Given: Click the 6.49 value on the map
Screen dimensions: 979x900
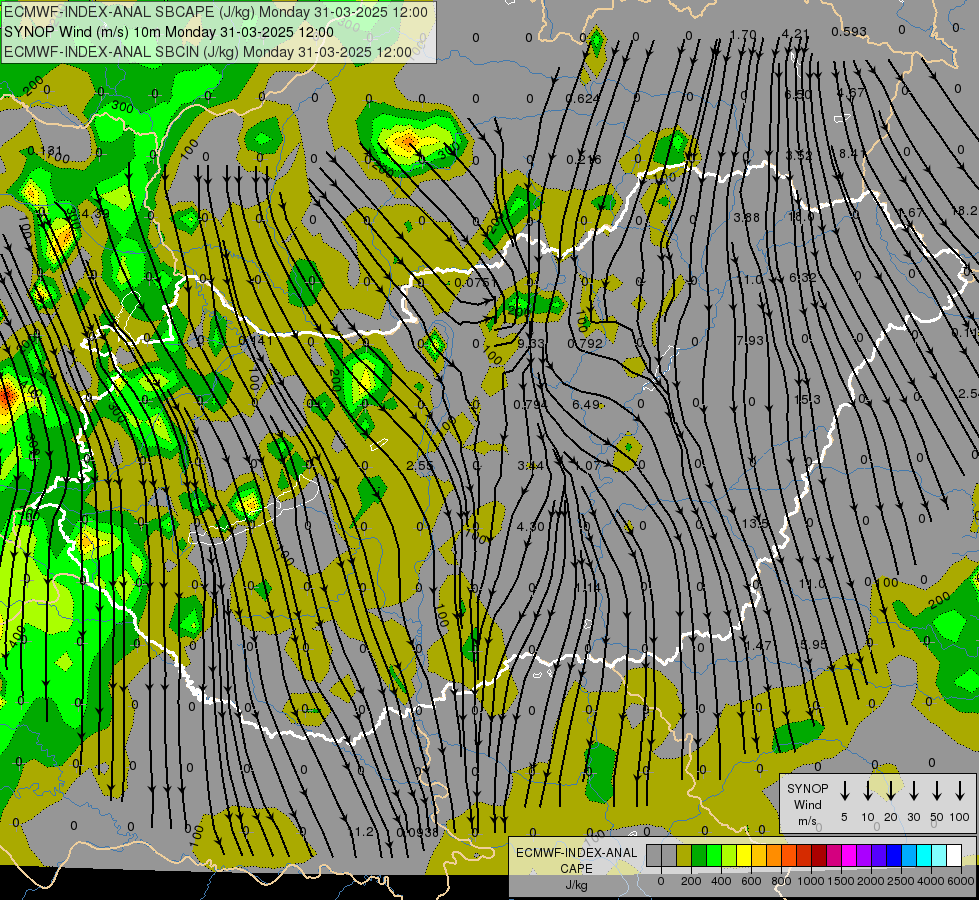Looking at the screenshot, I should pos(586,405).
